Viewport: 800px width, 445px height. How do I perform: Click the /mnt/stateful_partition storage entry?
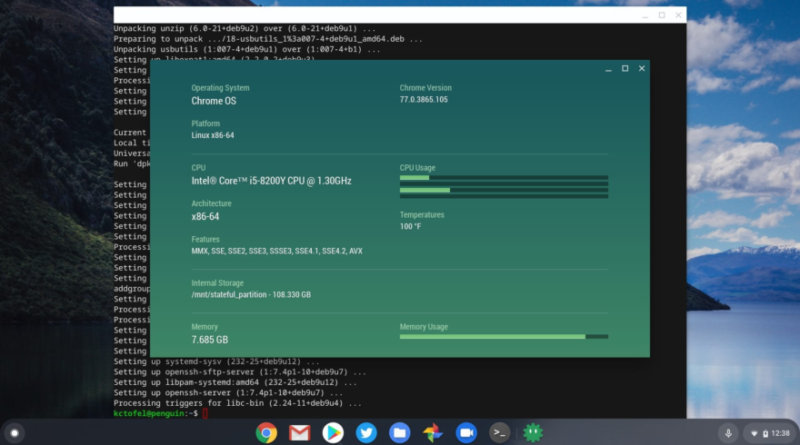(251, 294)
